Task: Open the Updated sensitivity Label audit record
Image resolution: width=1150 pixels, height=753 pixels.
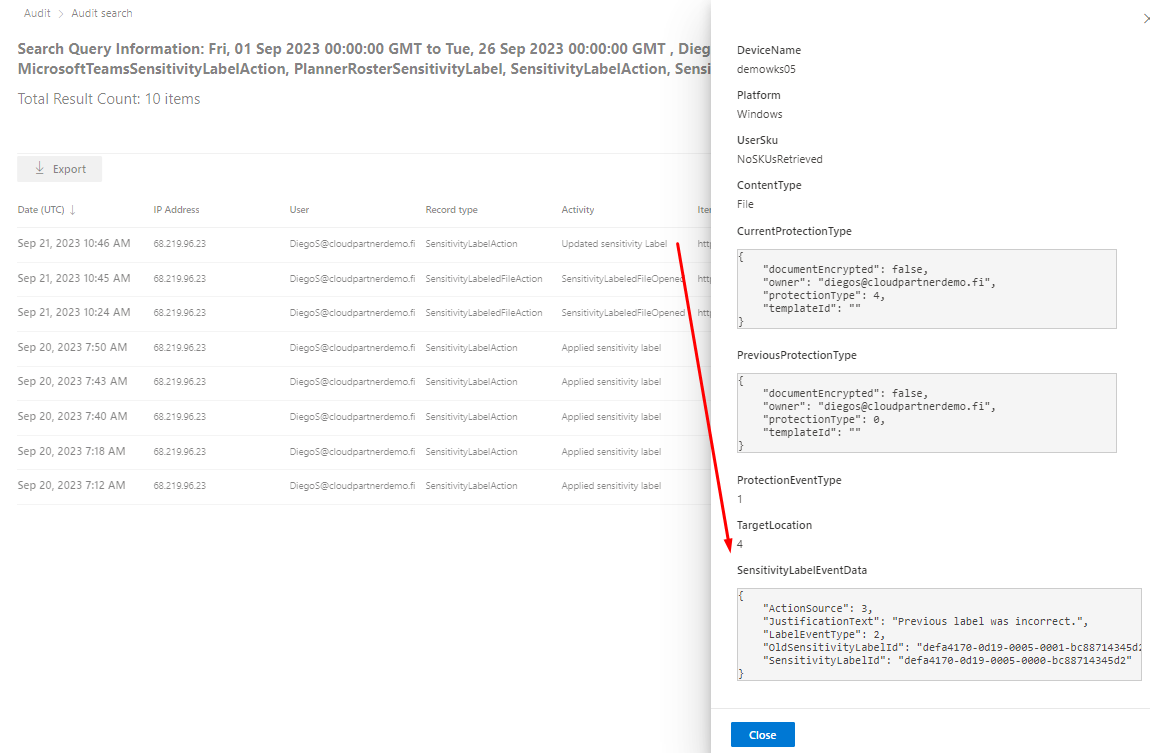Action: [x=613, y=244]
